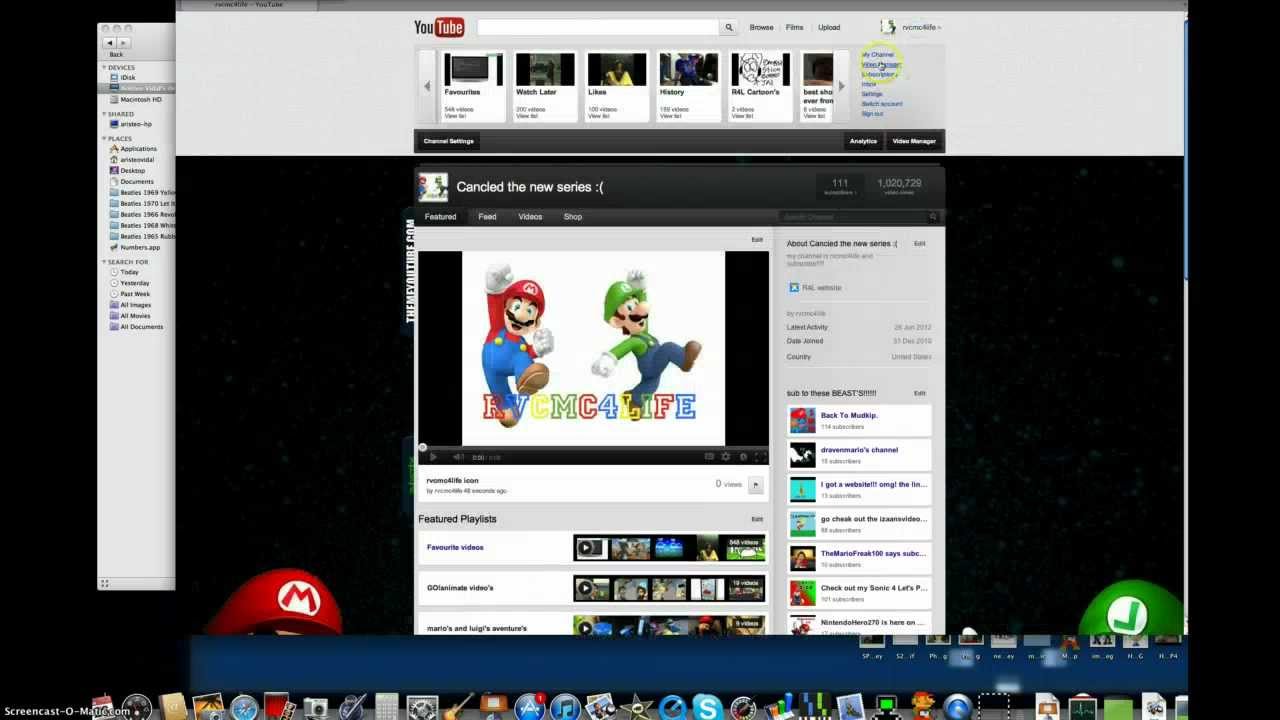Play the featured video
The width and height of the screenshot is (1280, 720).
point(433,457)
